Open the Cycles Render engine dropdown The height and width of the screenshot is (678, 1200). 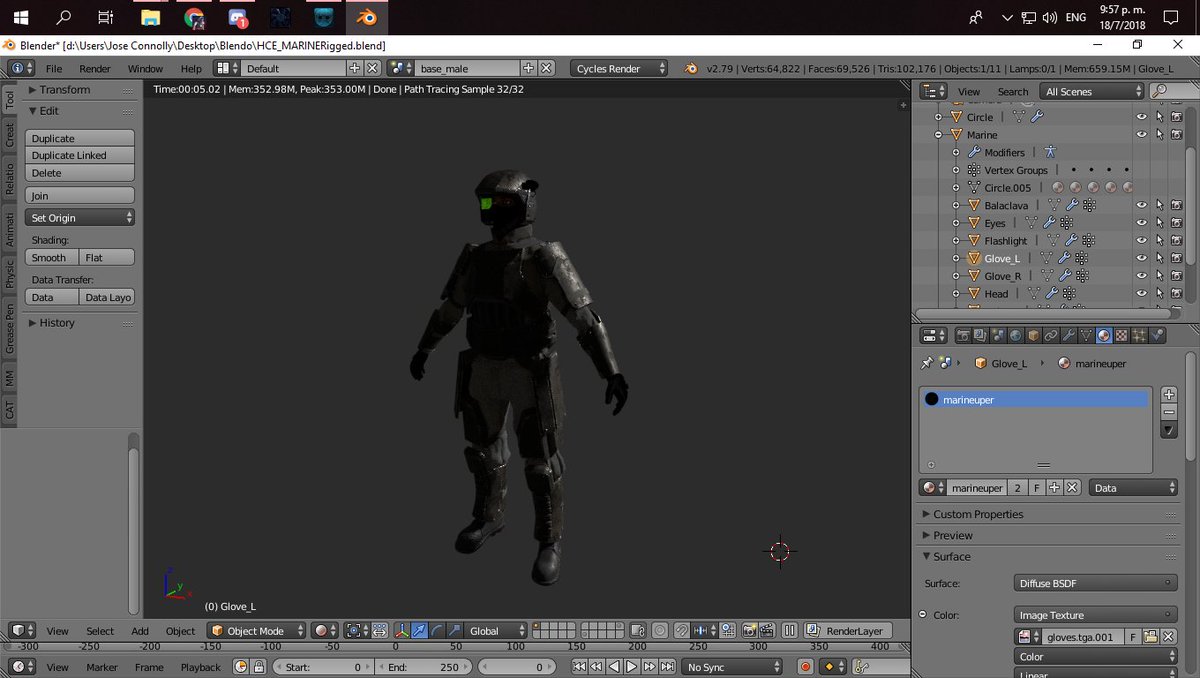tap(620, 69)
